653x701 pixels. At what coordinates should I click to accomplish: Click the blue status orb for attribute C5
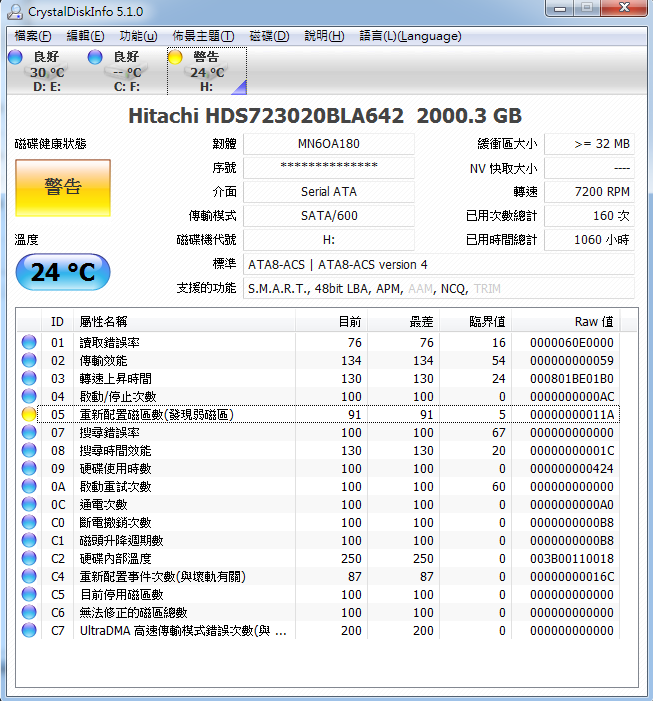(x=29, y=594)
